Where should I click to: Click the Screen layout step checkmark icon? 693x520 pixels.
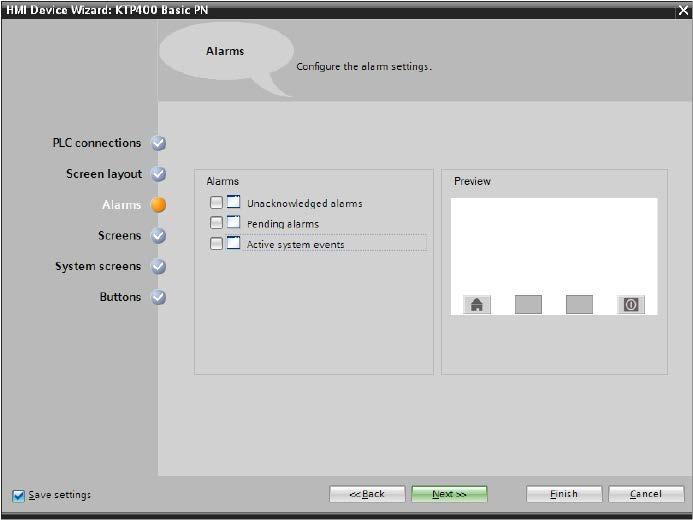coord(158,174)
